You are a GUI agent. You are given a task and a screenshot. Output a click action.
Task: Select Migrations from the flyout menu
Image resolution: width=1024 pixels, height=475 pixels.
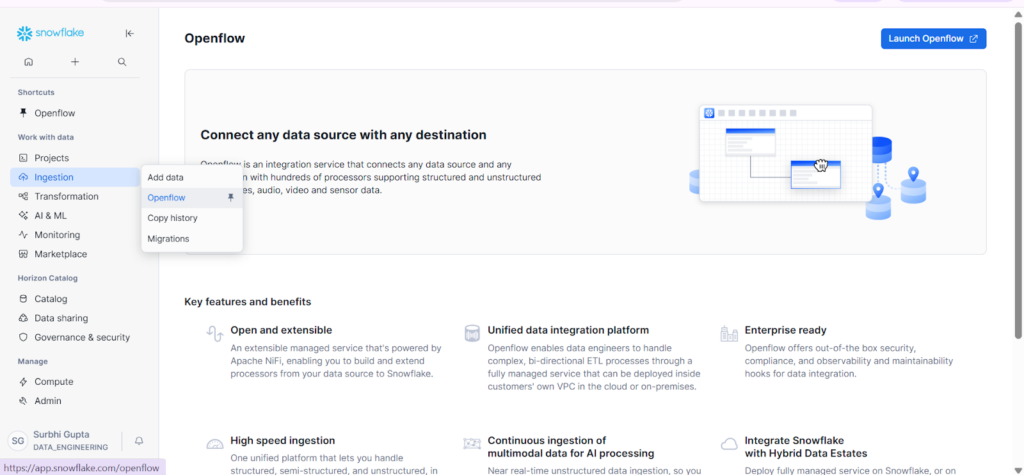[x=168, y=238]
